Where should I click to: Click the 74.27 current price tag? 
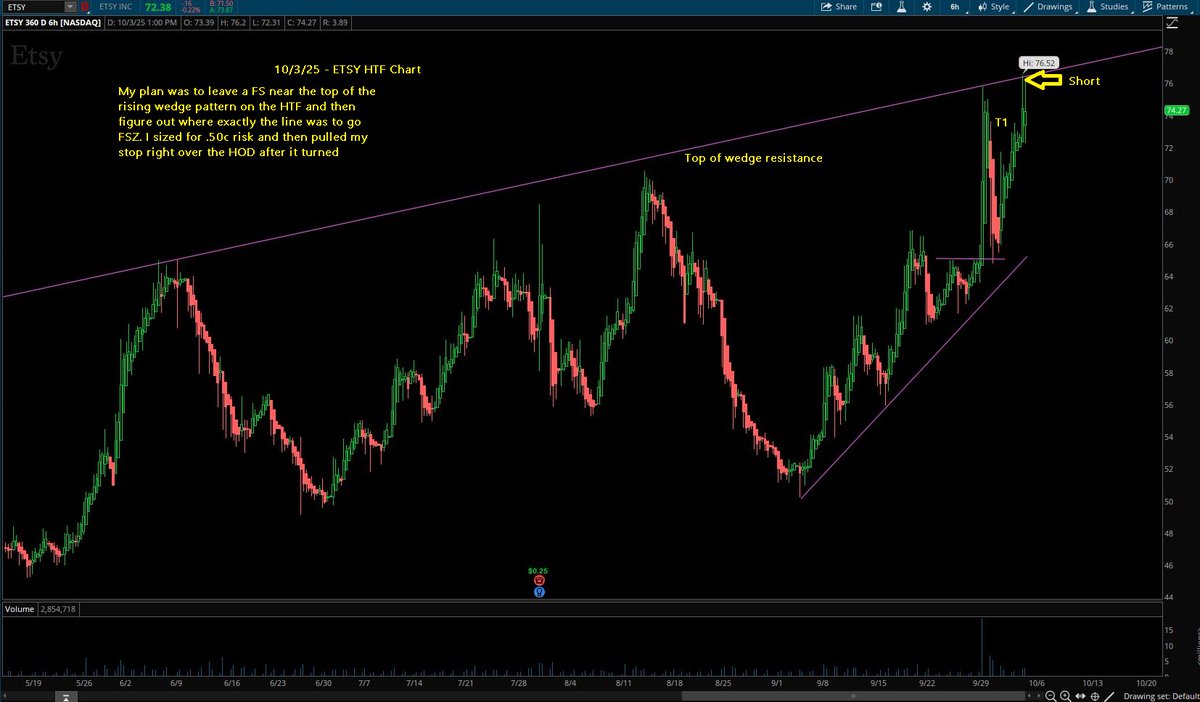[1176, 111]
